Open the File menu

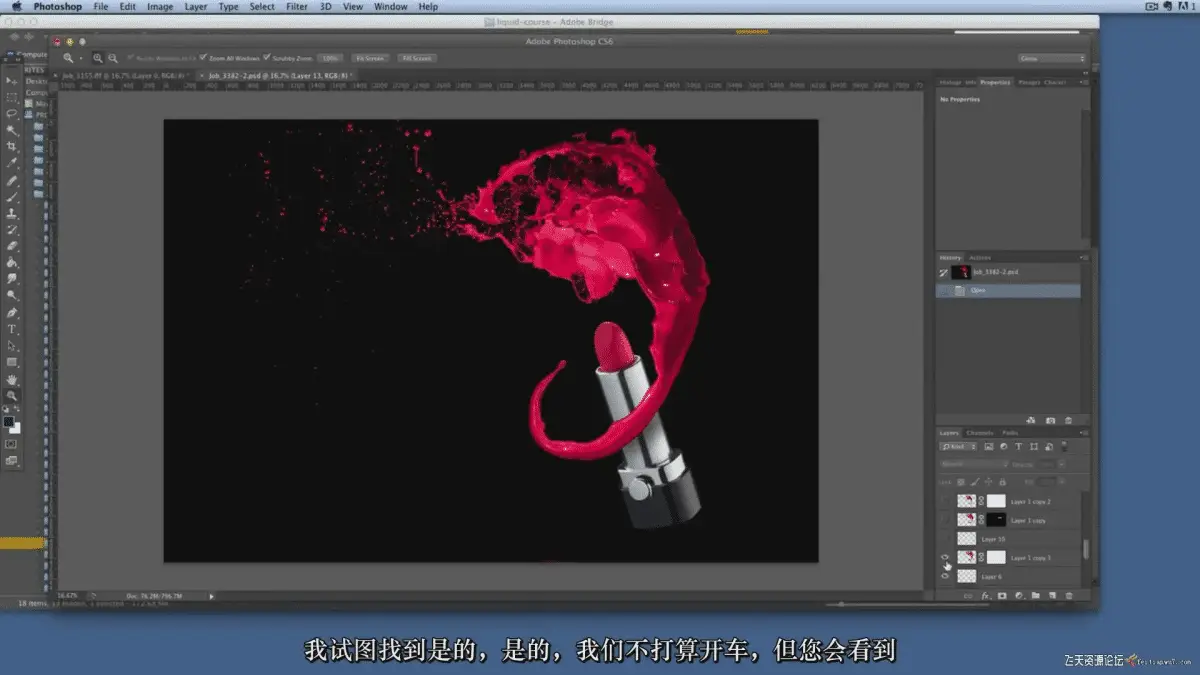pyautogui.click(x=101, y=6)
